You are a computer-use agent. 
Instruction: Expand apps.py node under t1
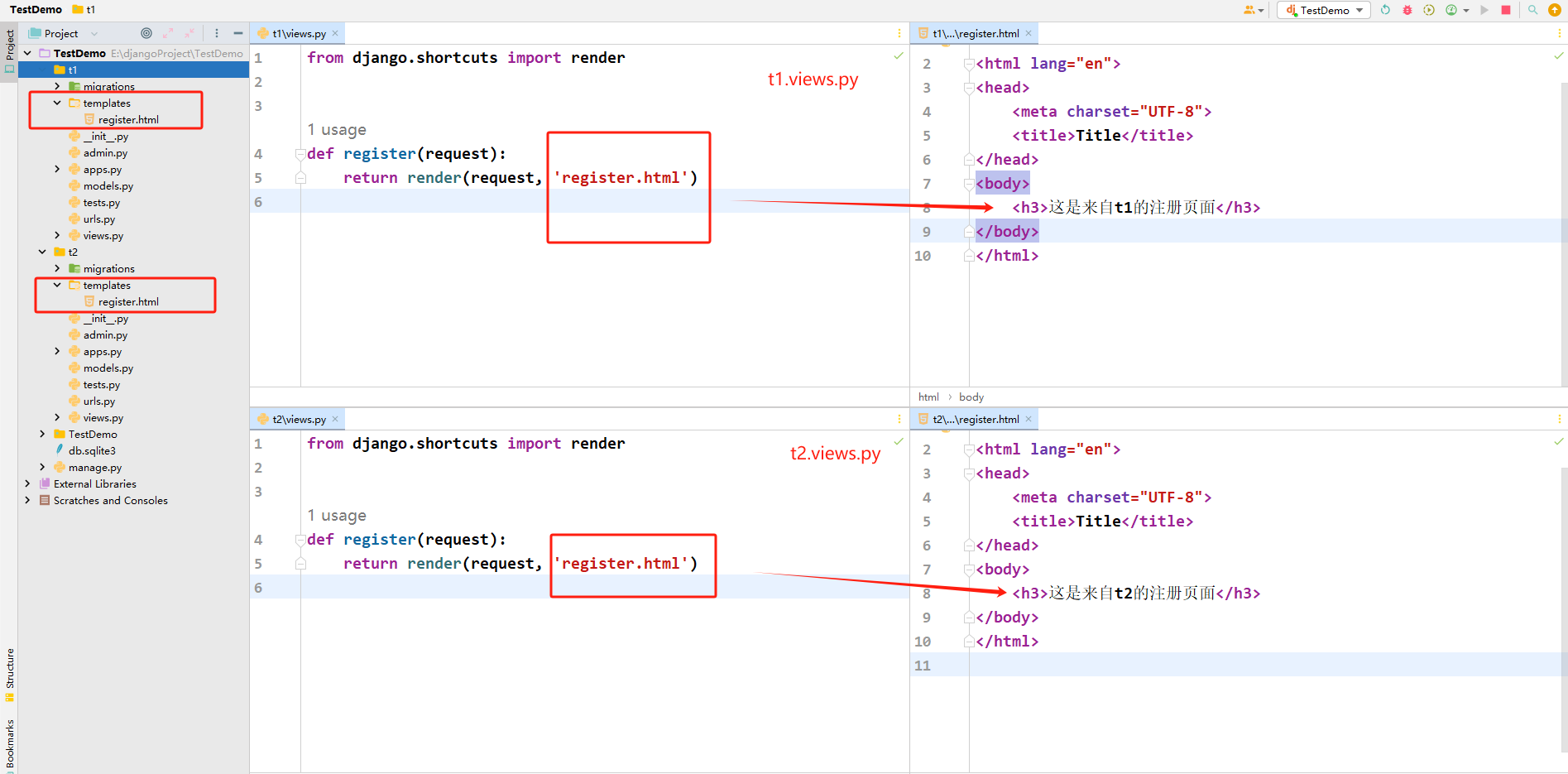[x=57, y=169]
